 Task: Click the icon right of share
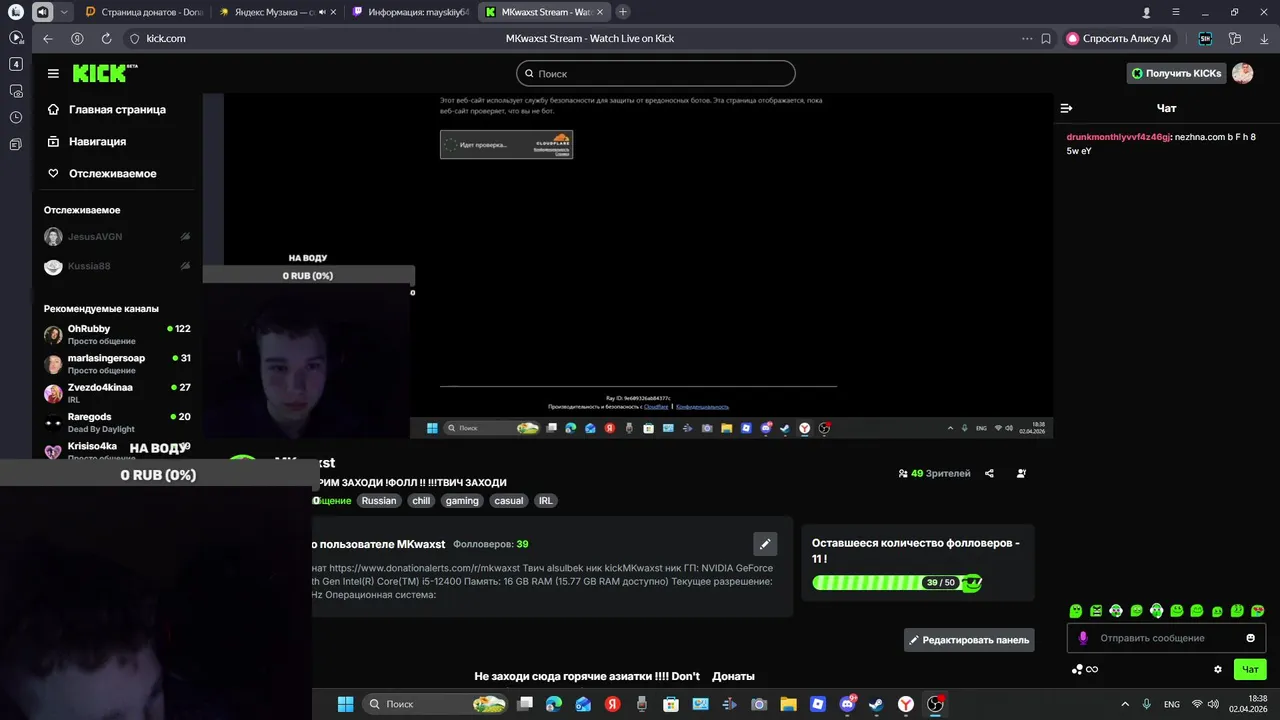click(1021, 474)
